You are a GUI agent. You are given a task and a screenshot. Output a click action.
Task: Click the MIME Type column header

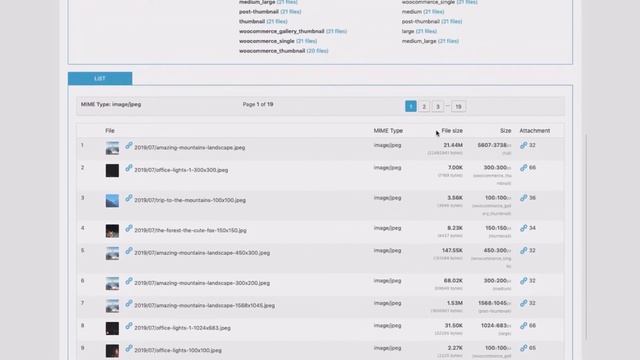tap(388, 131)
